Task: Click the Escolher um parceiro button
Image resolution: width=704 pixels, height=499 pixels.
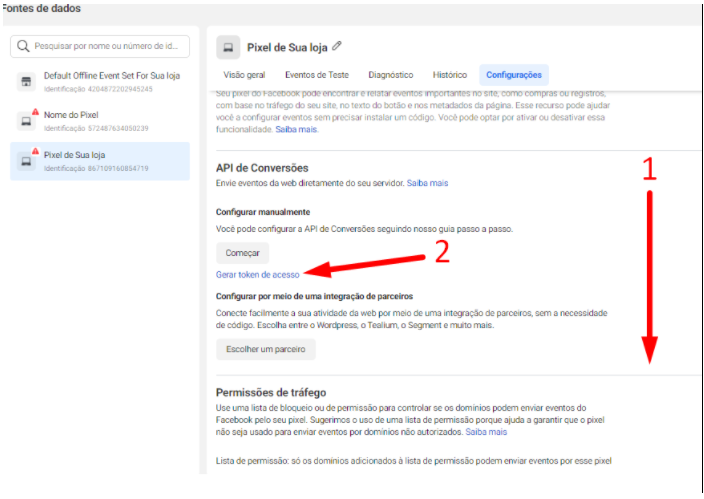Action: 266,349
